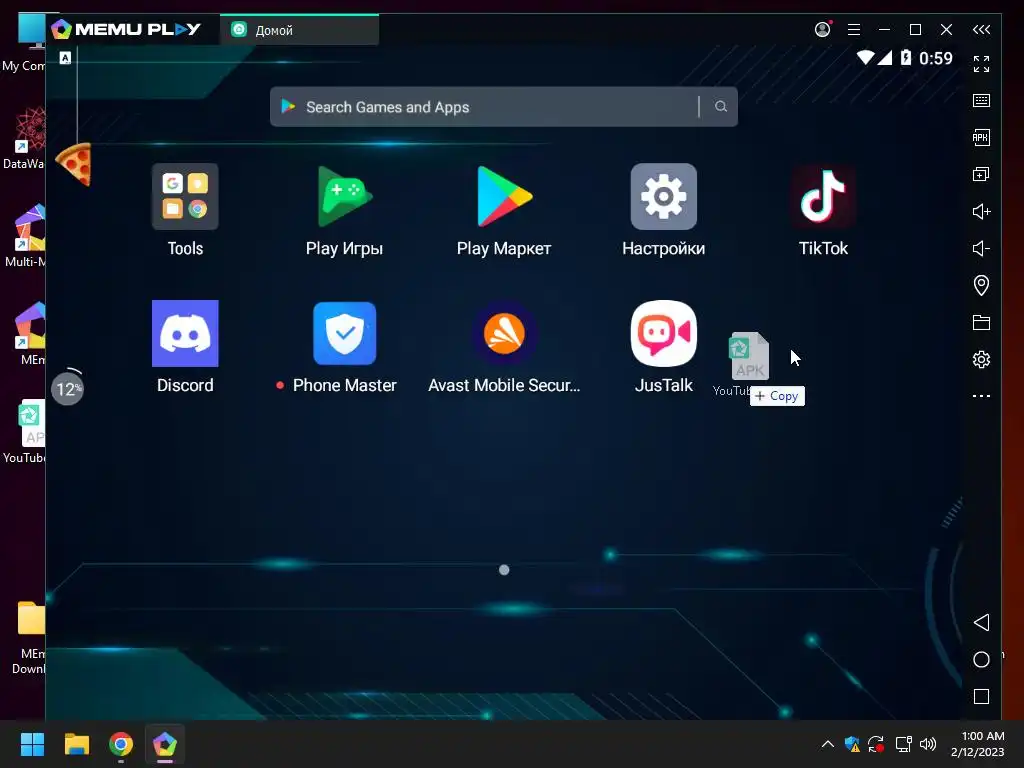This screenshot has width=1024, height=768.
Task: Open MEmu account profile icon
Action: pyautogui.click(x=822, y=29)
